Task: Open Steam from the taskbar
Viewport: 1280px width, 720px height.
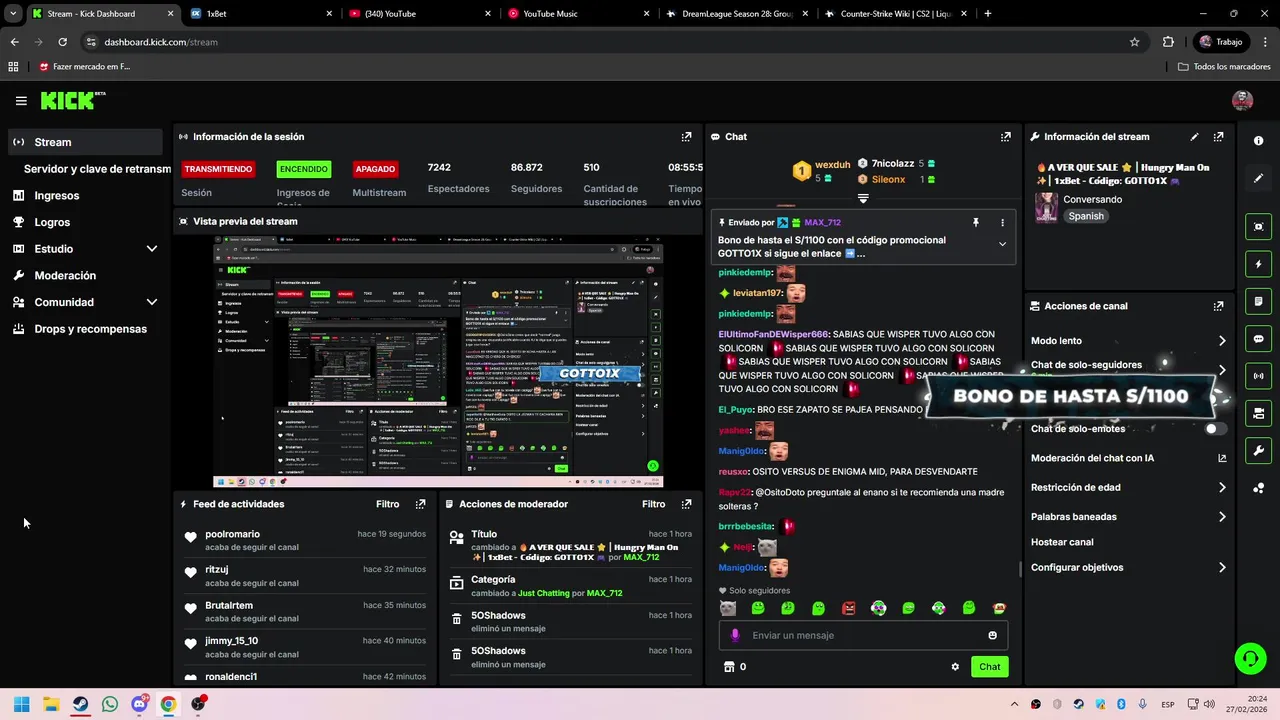Action: (80, 704)
